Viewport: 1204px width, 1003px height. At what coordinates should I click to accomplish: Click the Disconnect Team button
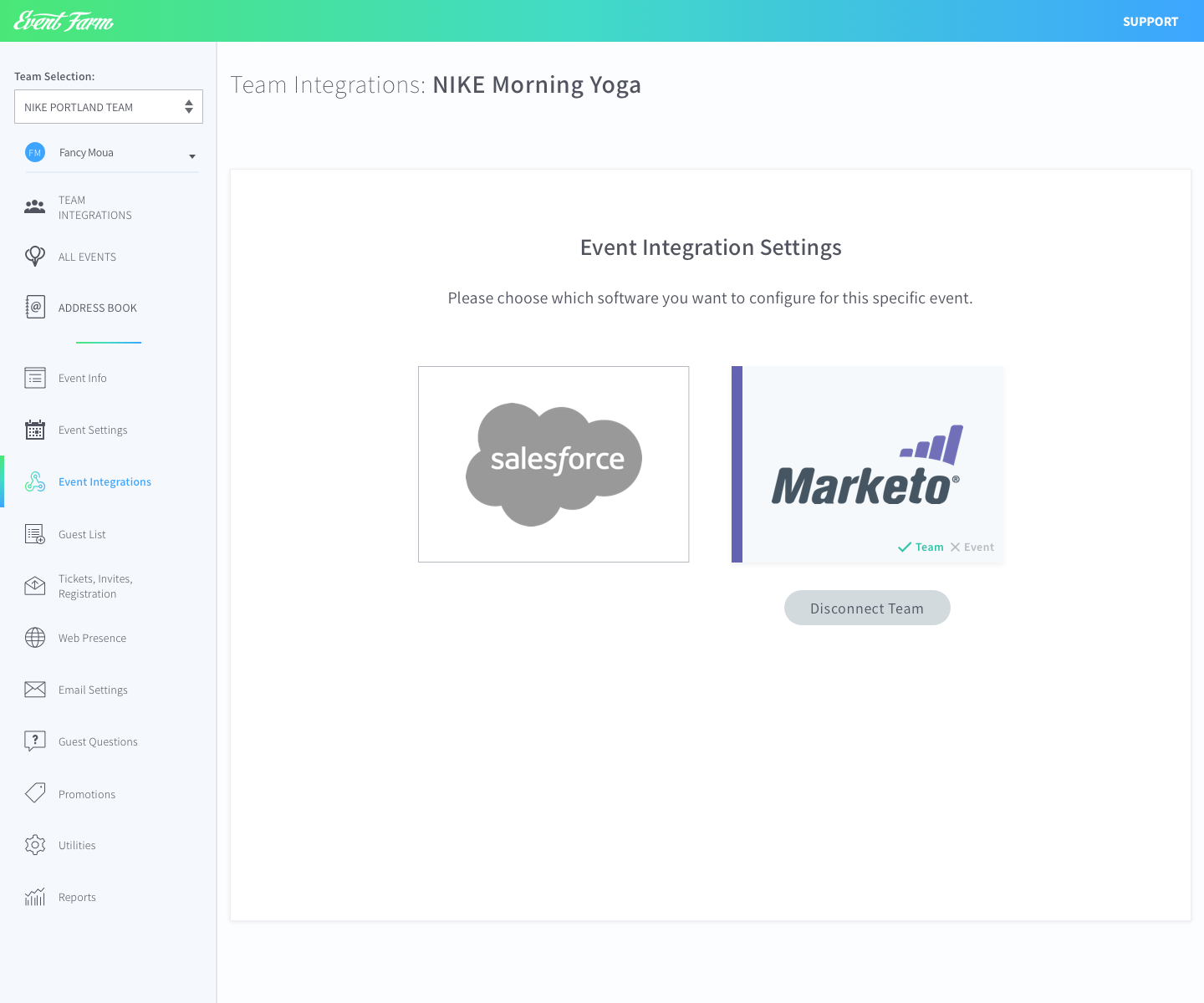pos(867,608)
